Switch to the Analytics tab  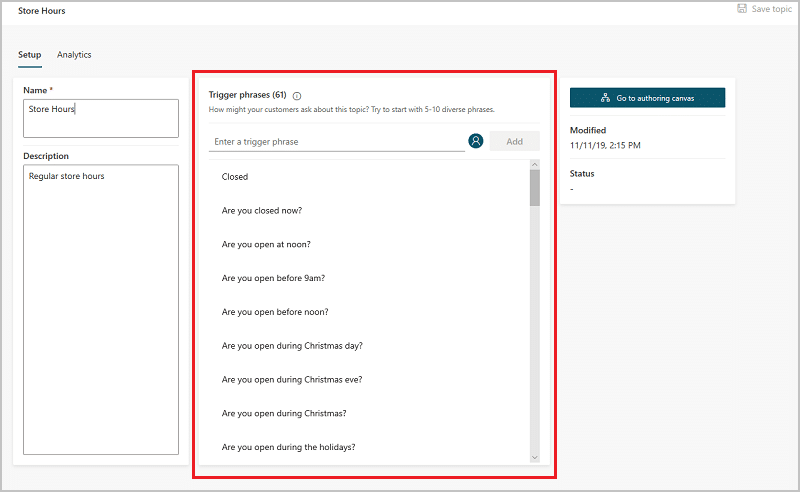74,55
